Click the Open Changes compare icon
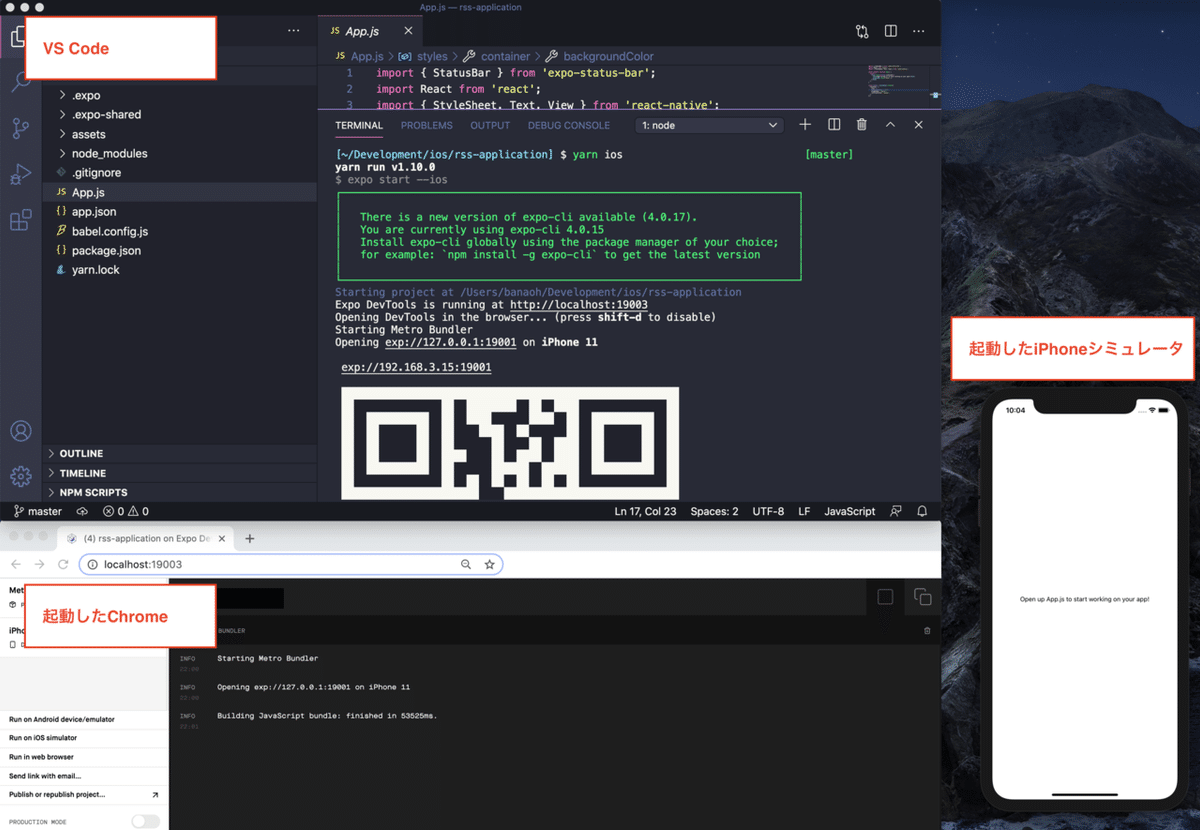The image size is (1200, 830). pyautogui.click(x=862, y=31)
